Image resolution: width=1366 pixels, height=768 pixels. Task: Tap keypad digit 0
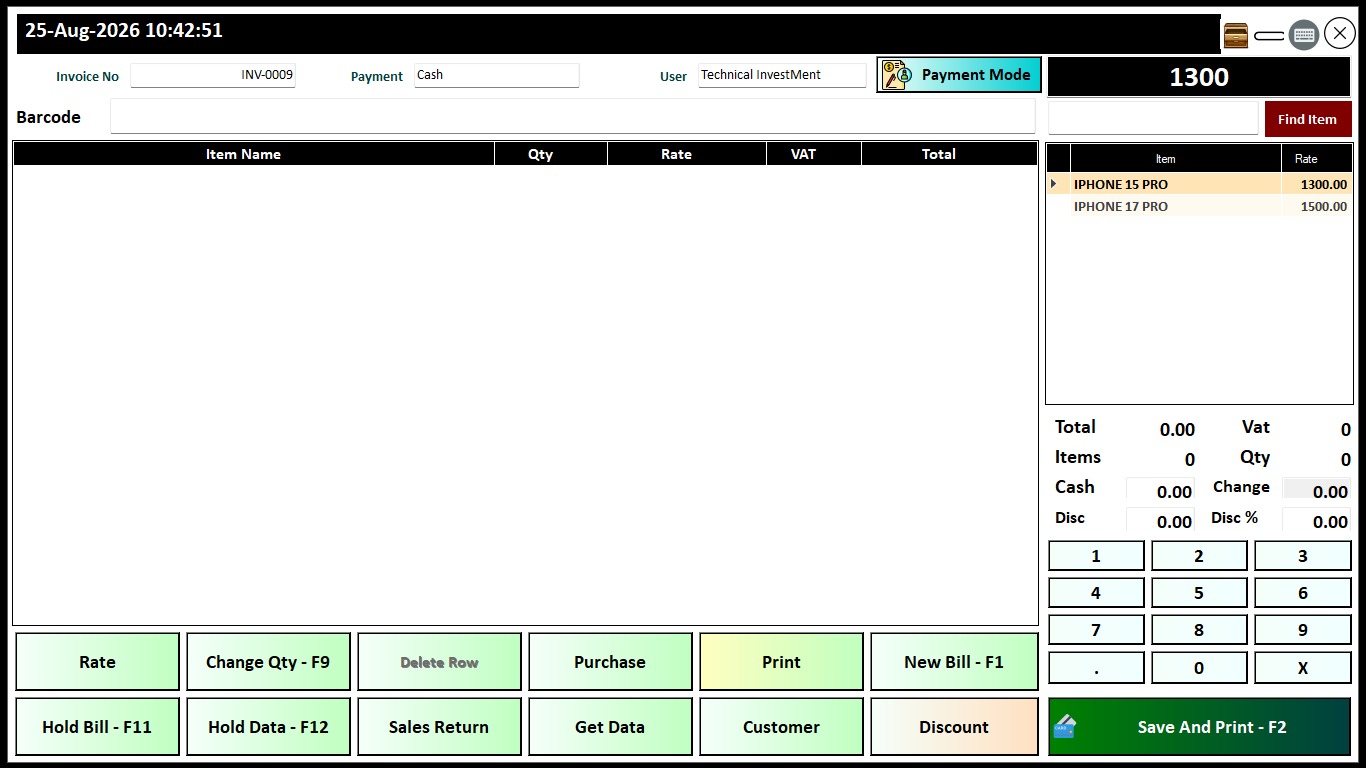click(x=1199, y=668)
